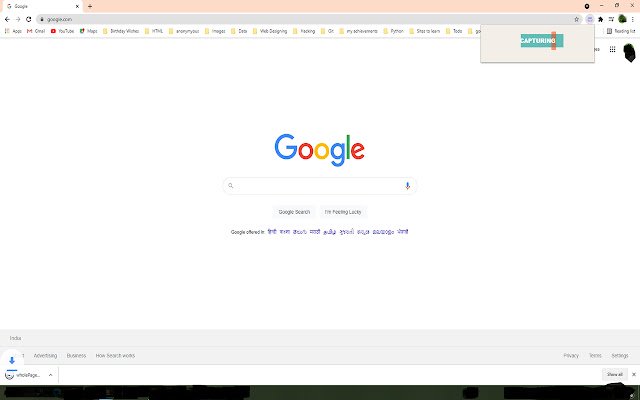This screenshot has width=640, height=400.
Task: Open the YouTube bookmark
Action: [x=62, y=31]
